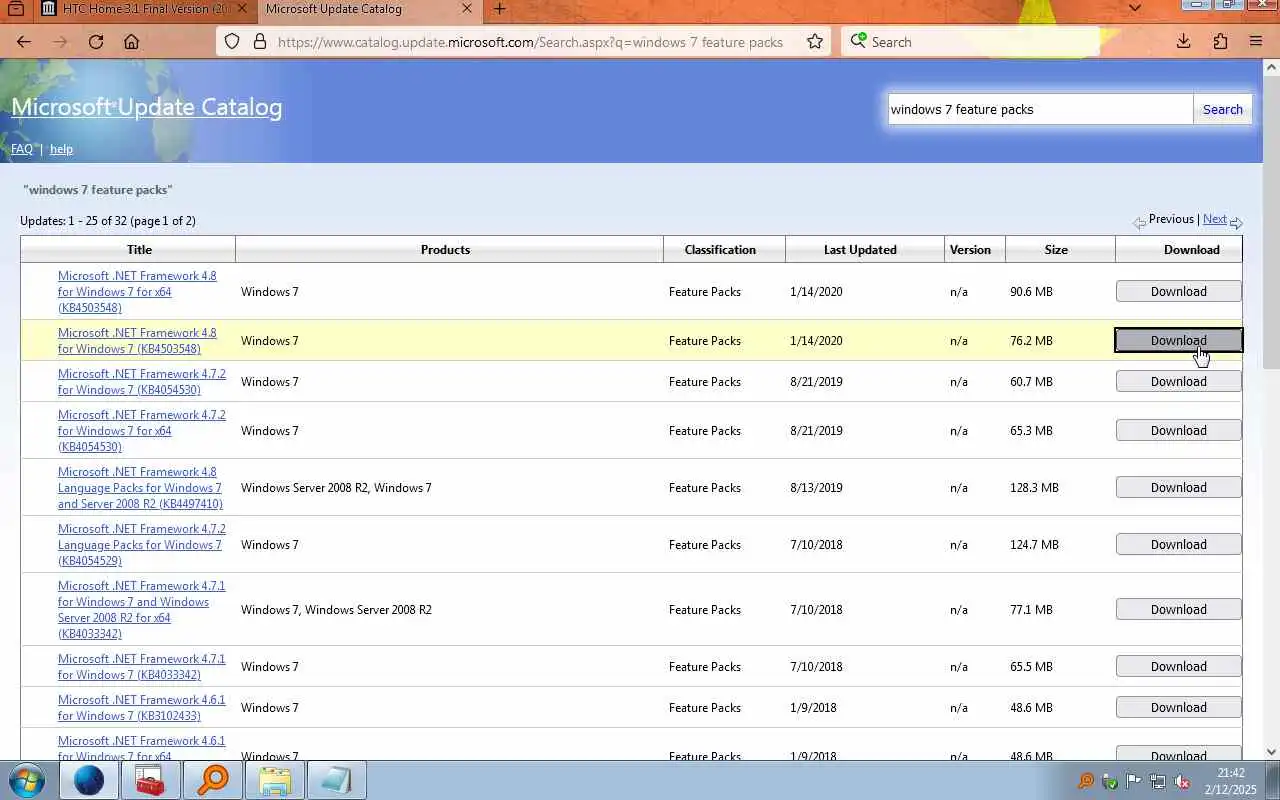Viewport: 1280px width, 800px height.
Task: Go to the Next results page
Action: [x=1214, y=219]
